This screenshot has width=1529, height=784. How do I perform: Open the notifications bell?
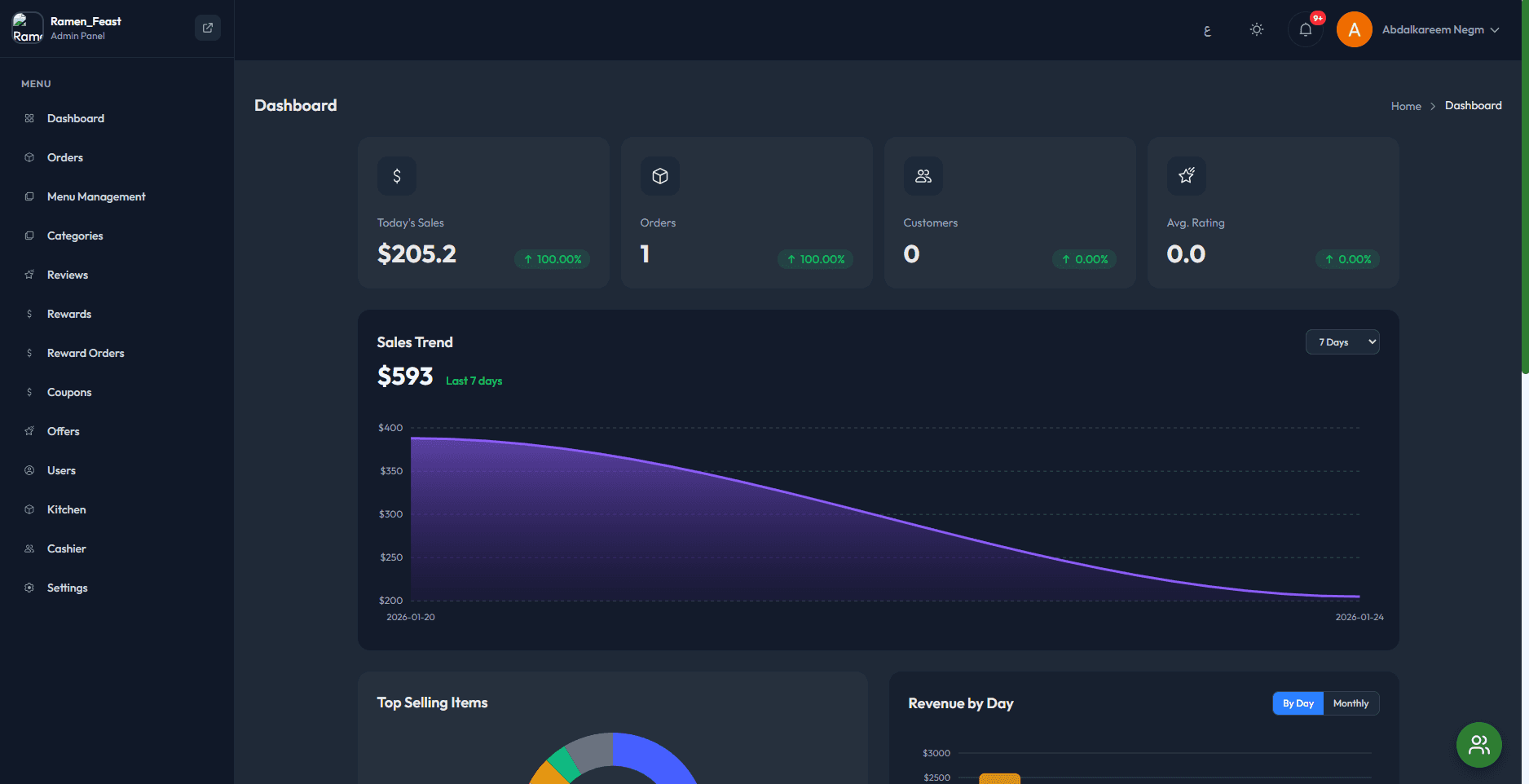tap(1306, 29)
